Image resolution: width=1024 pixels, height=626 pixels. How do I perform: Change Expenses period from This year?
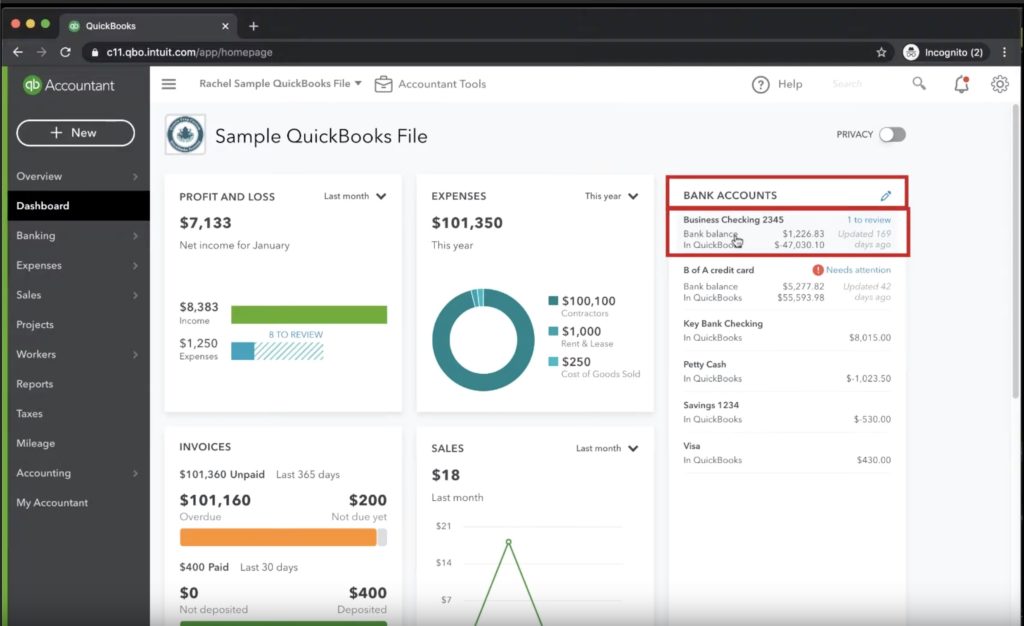coord(611,196)
